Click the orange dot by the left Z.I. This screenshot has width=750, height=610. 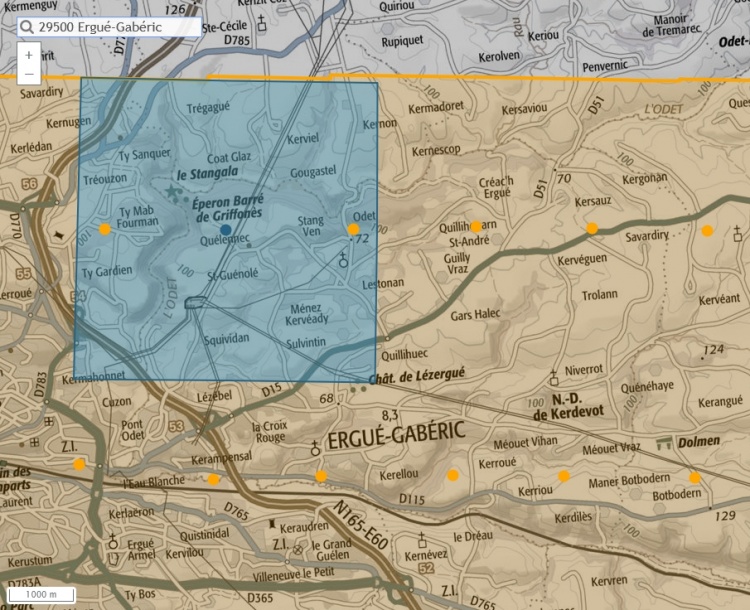[79, 463]
